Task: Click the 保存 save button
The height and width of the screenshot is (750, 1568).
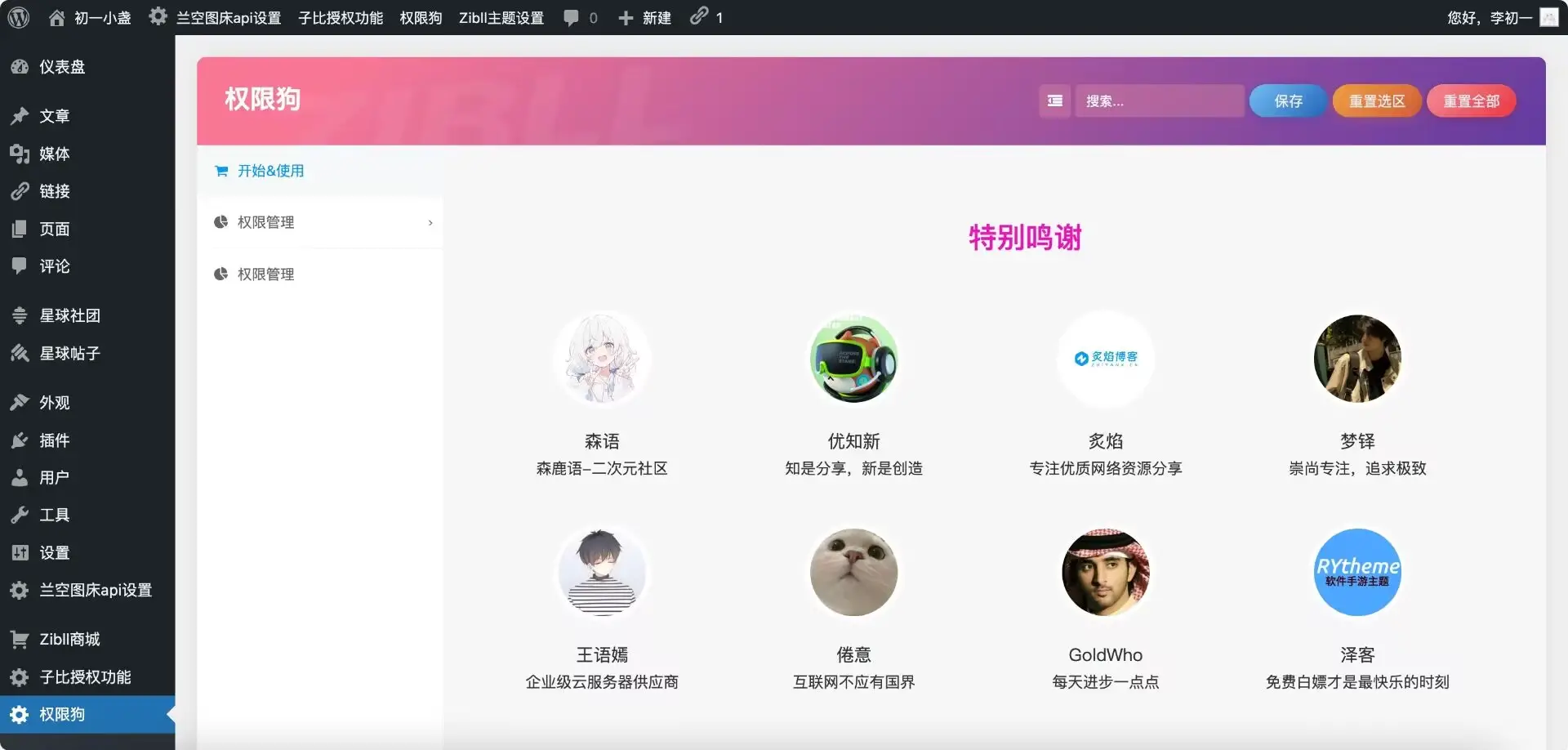Action: pos(1287,100)
